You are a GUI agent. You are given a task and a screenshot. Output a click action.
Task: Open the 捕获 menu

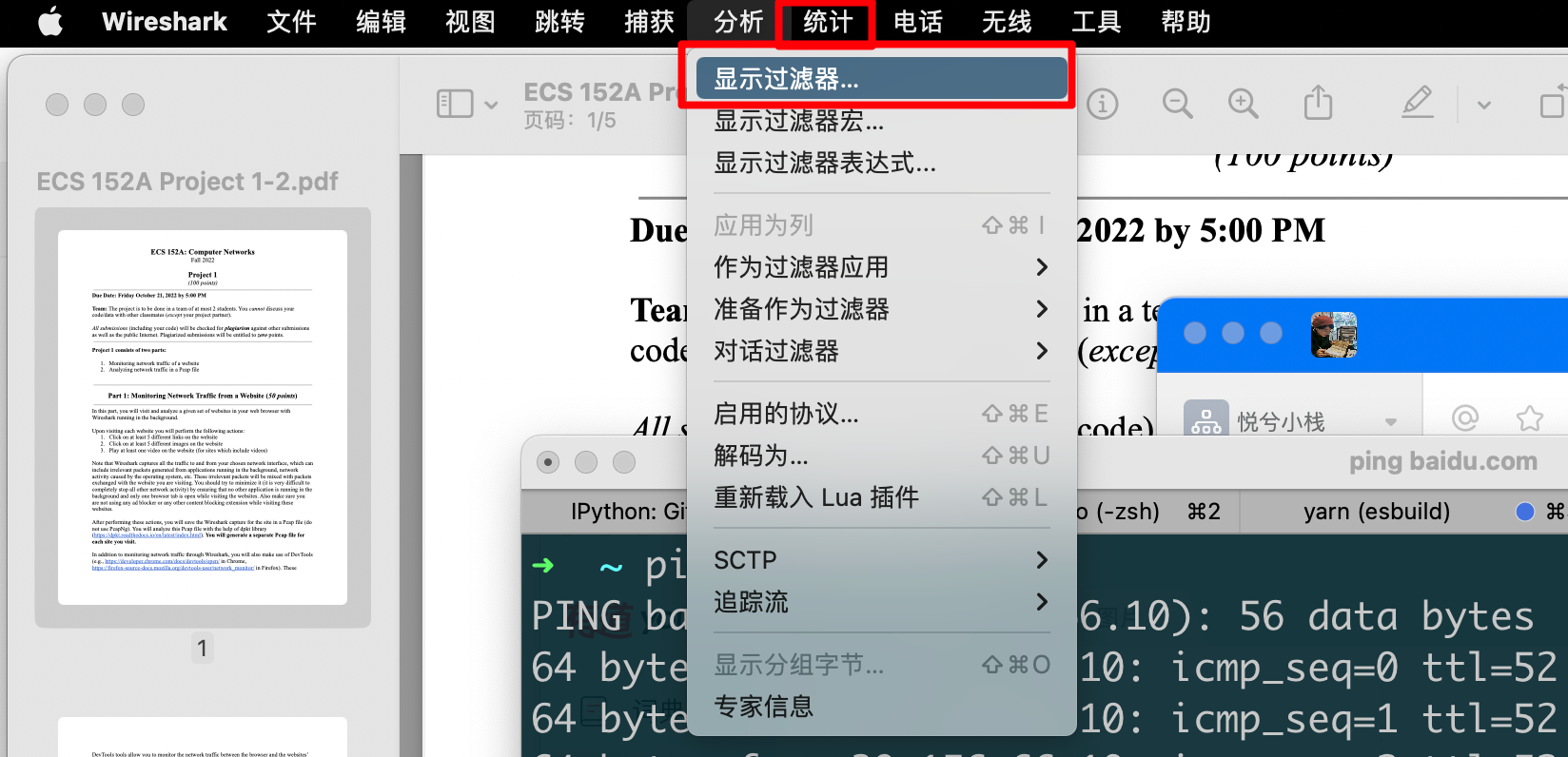pos(649,21)
